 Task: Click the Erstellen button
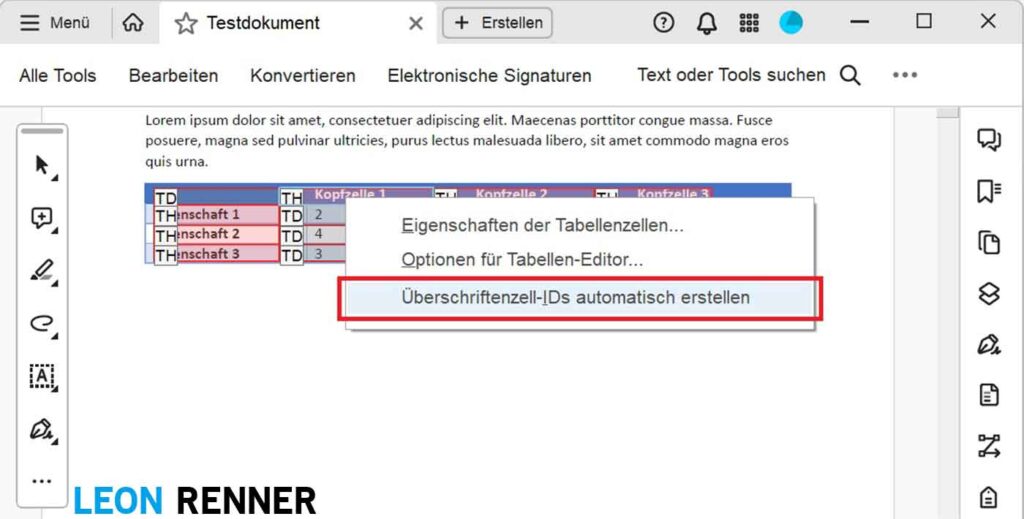[498, 23]
